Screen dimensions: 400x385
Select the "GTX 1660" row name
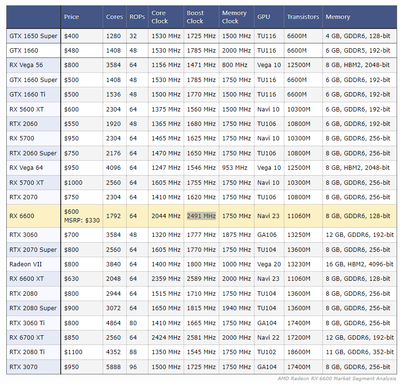point(24,50)
